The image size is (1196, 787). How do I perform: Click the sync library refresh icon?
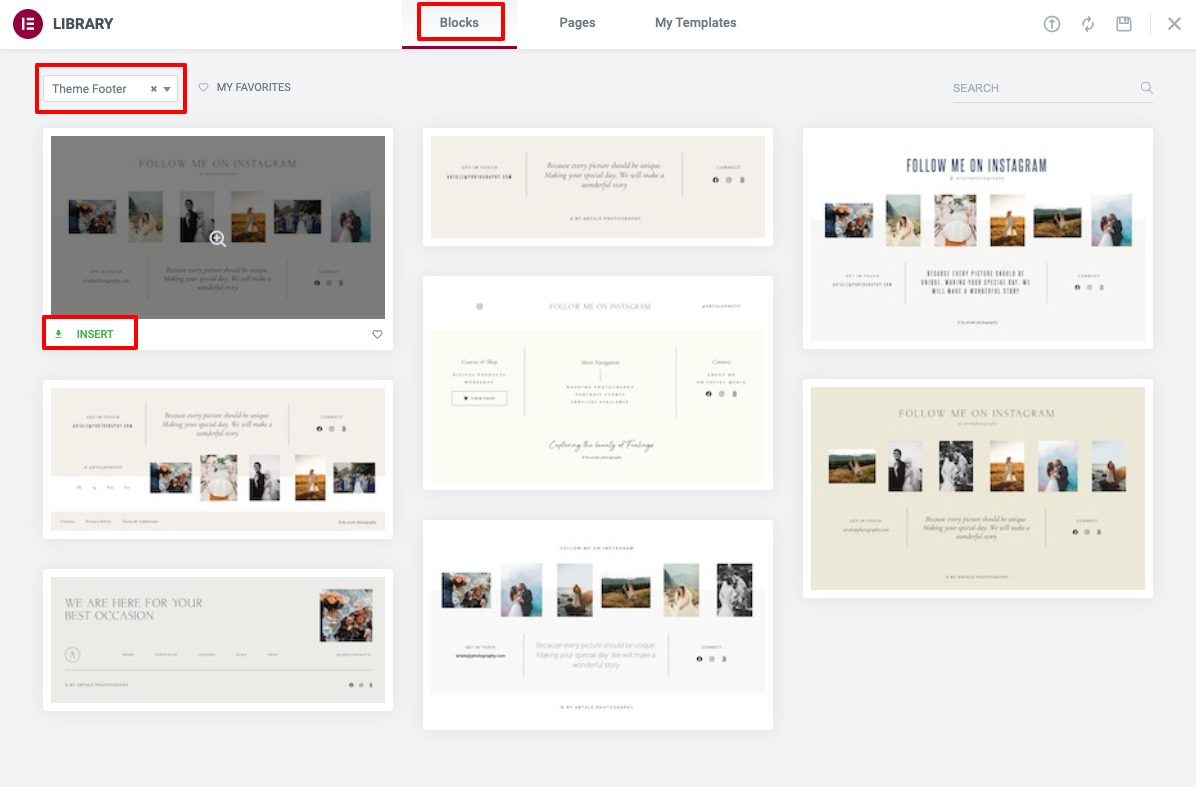click(1088, 23)
